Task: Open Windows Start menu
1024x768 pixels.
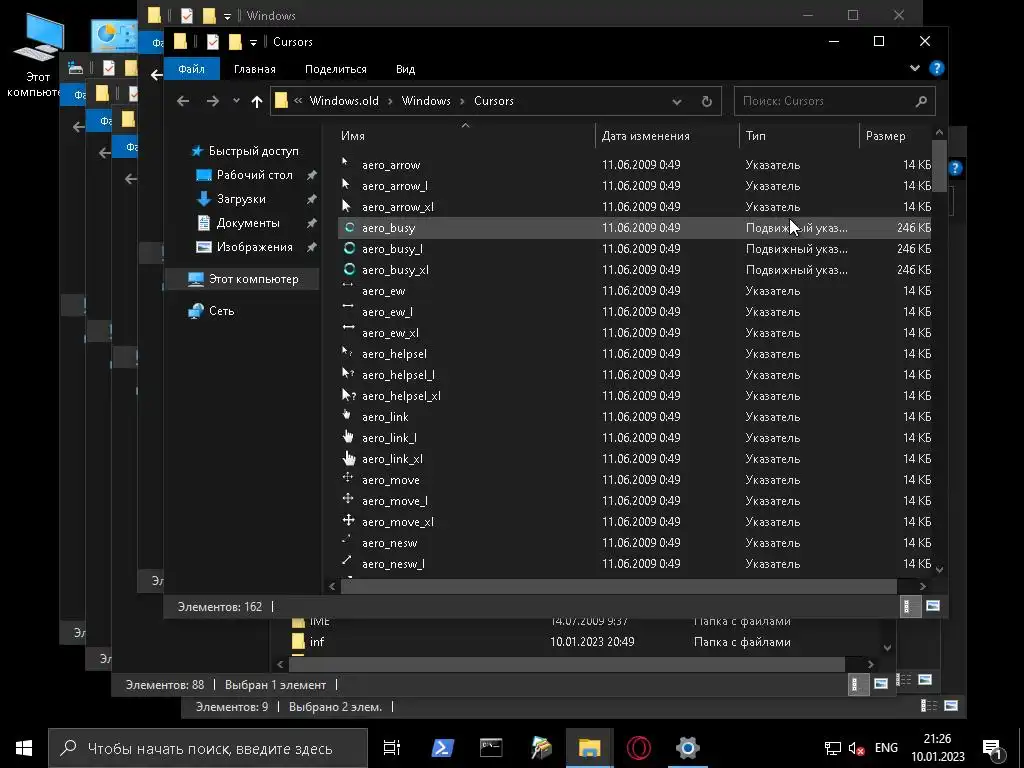Action: coord(24,748)
